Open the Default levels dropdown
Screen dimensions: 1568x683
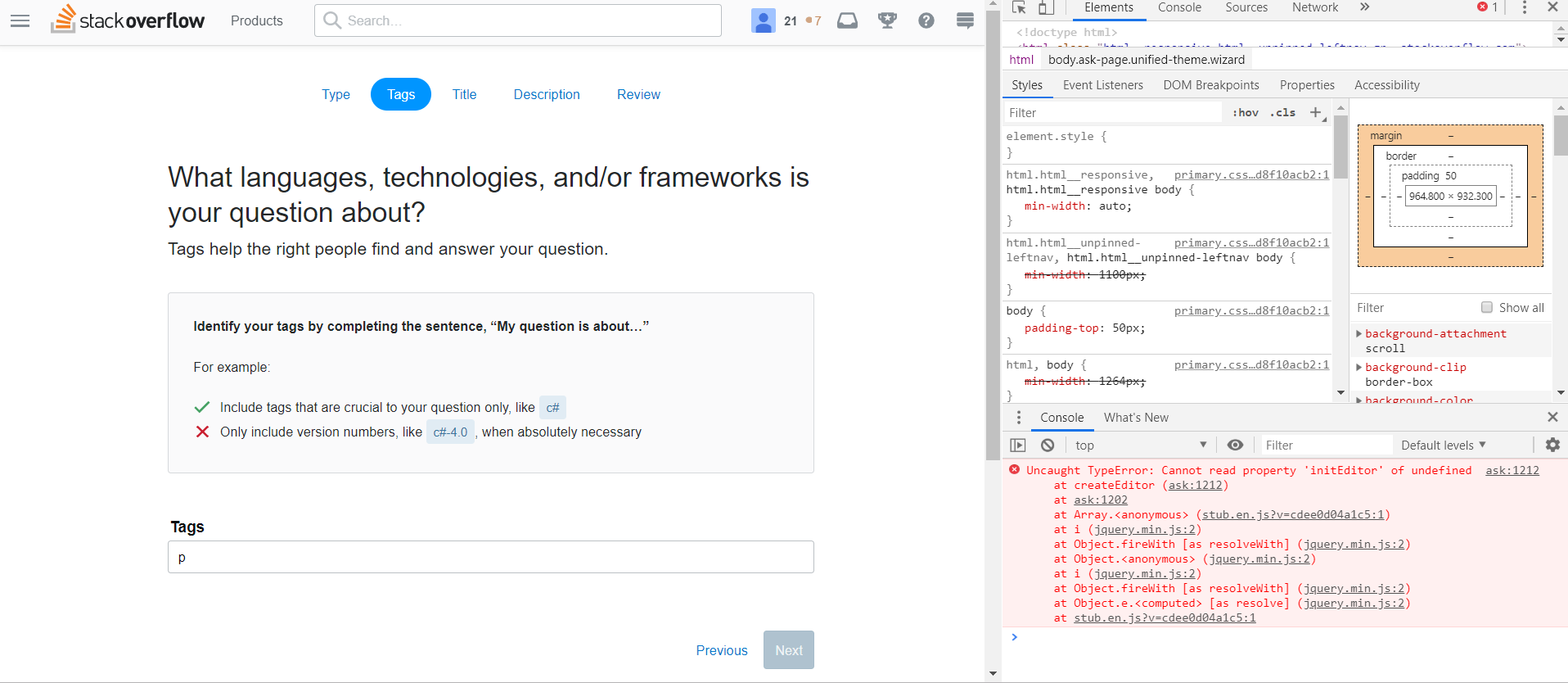1444,446
